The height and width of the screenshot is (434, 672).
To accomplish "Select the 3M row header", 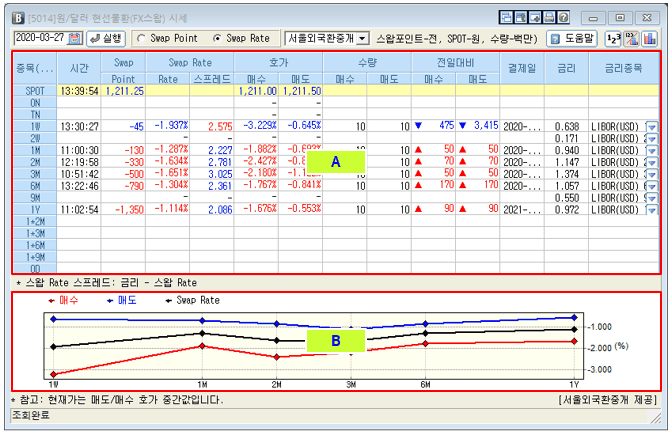I will pos(35,174).
